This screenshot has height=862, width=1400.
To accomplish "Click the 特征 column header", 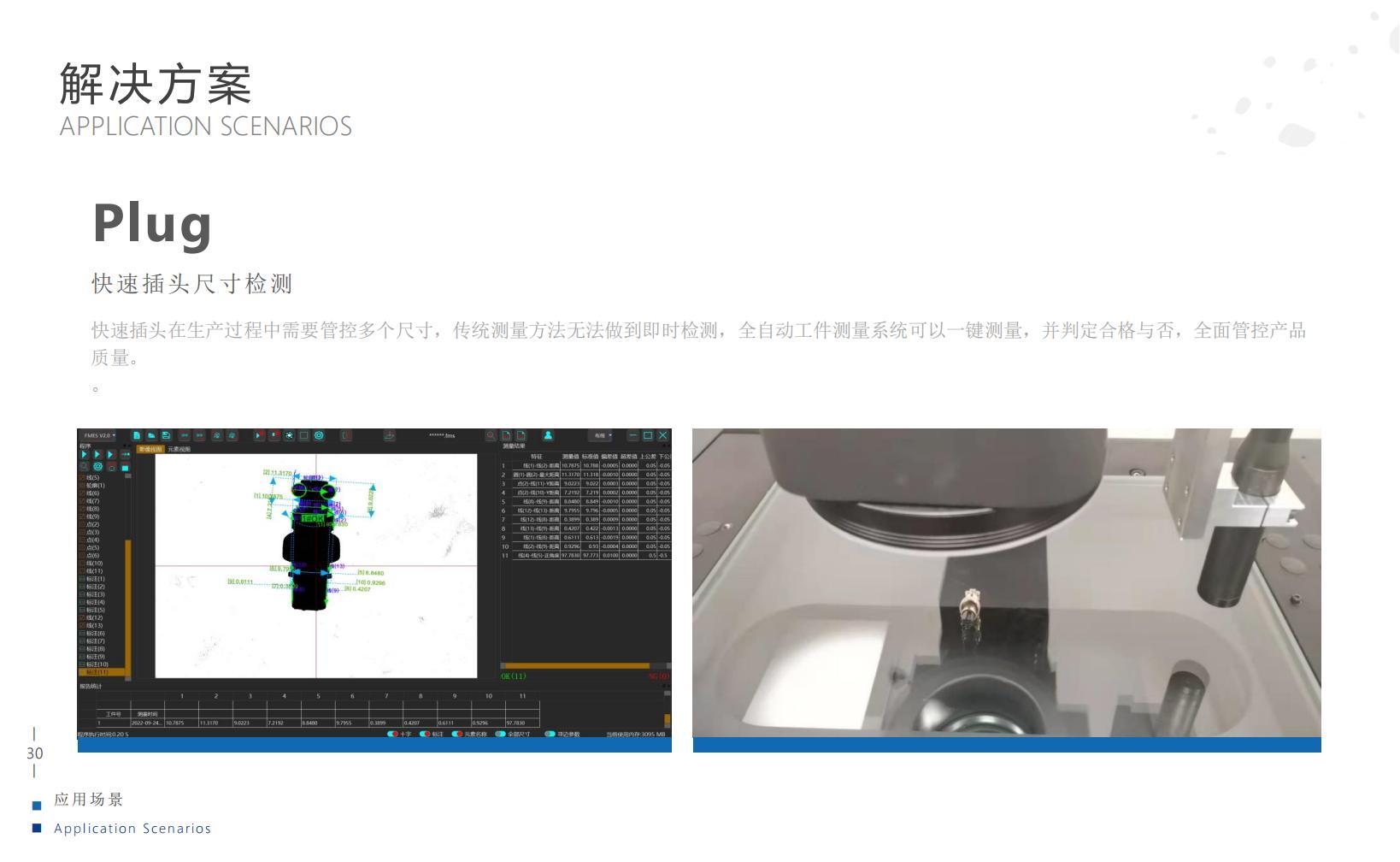I will (537, 457).
